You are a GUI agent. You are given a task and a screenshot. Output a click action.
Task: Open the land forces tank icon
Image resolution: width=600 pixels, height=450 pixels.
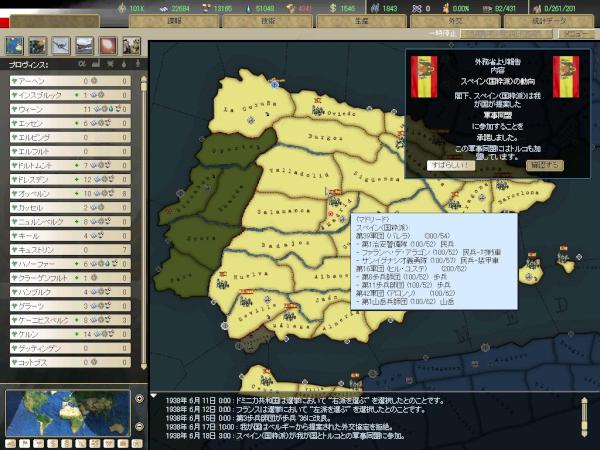[x=38, y=46]
